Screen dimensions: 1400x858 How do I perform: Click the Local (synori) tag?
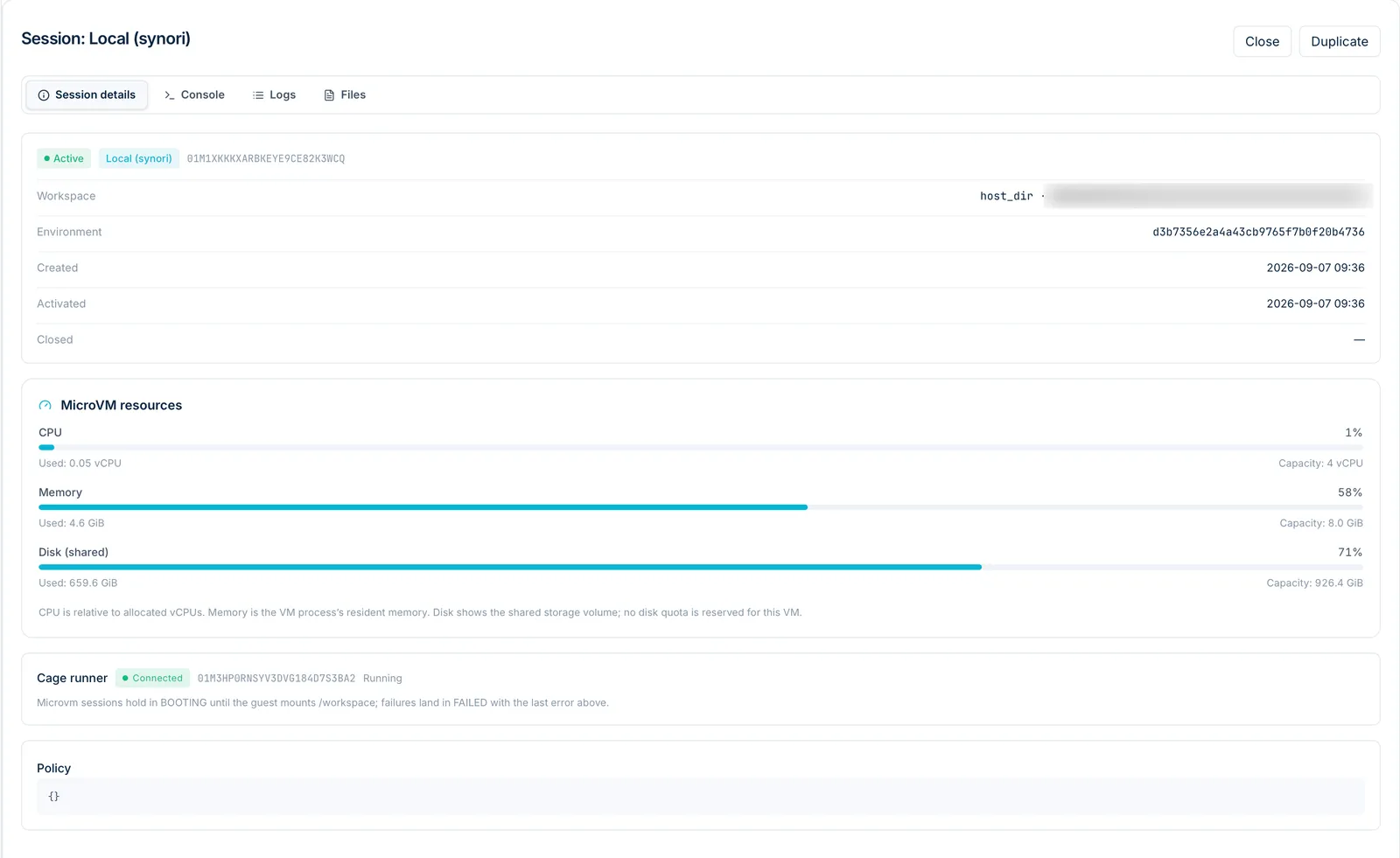pos(139,158)
